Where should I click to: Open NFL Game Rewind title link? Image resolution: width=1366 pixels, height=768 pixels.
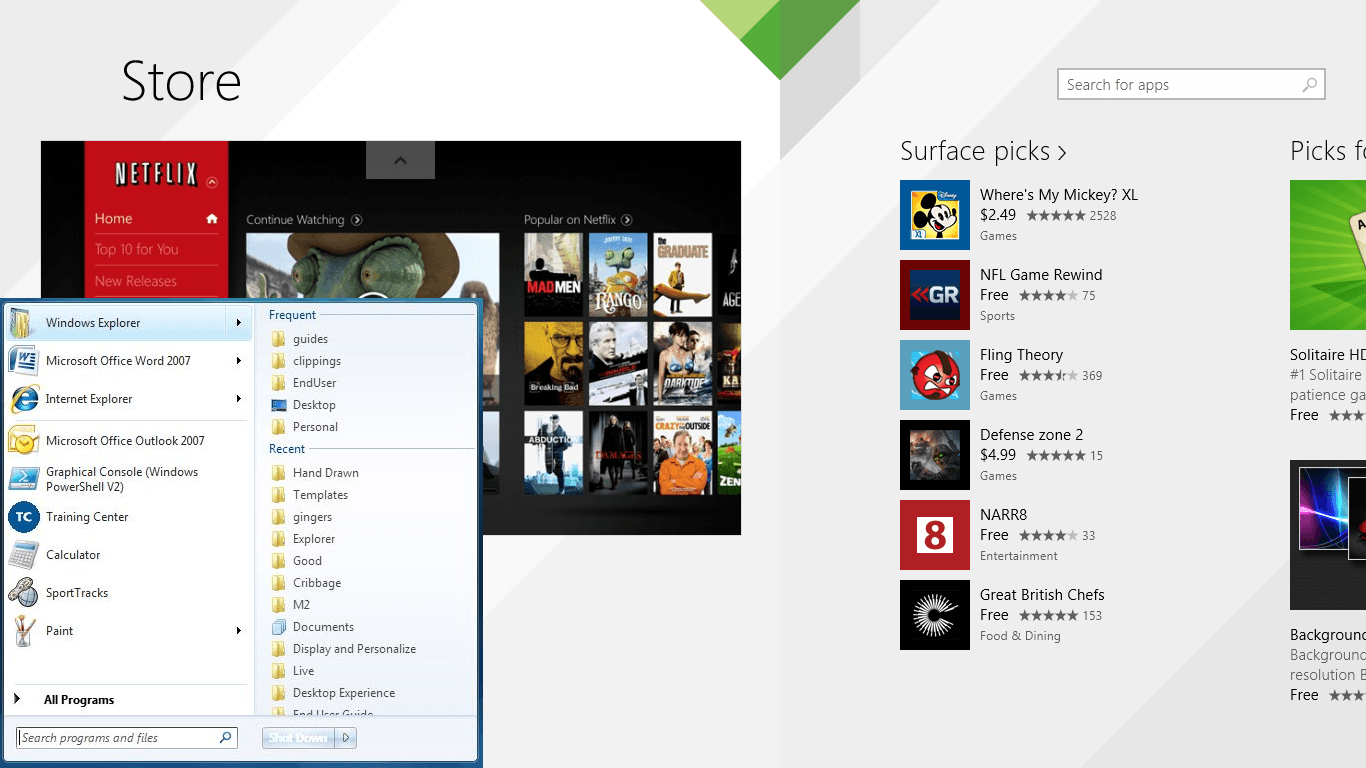[x=1041, y=275]
